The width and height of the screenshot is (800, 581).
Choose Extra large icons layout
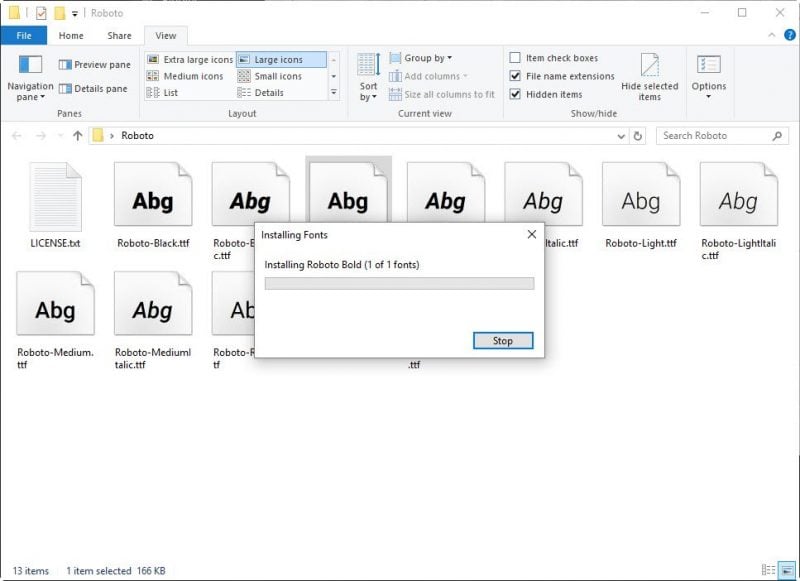point(190,60)
